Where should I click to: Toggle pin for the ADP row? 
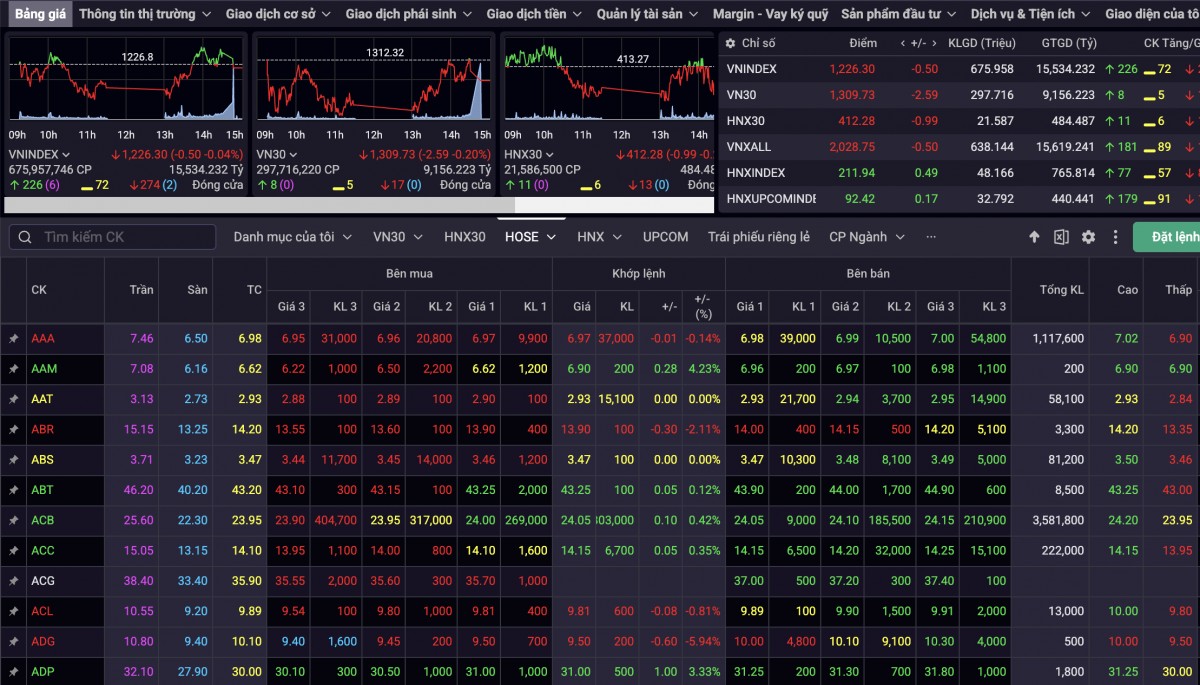[14, 671]
